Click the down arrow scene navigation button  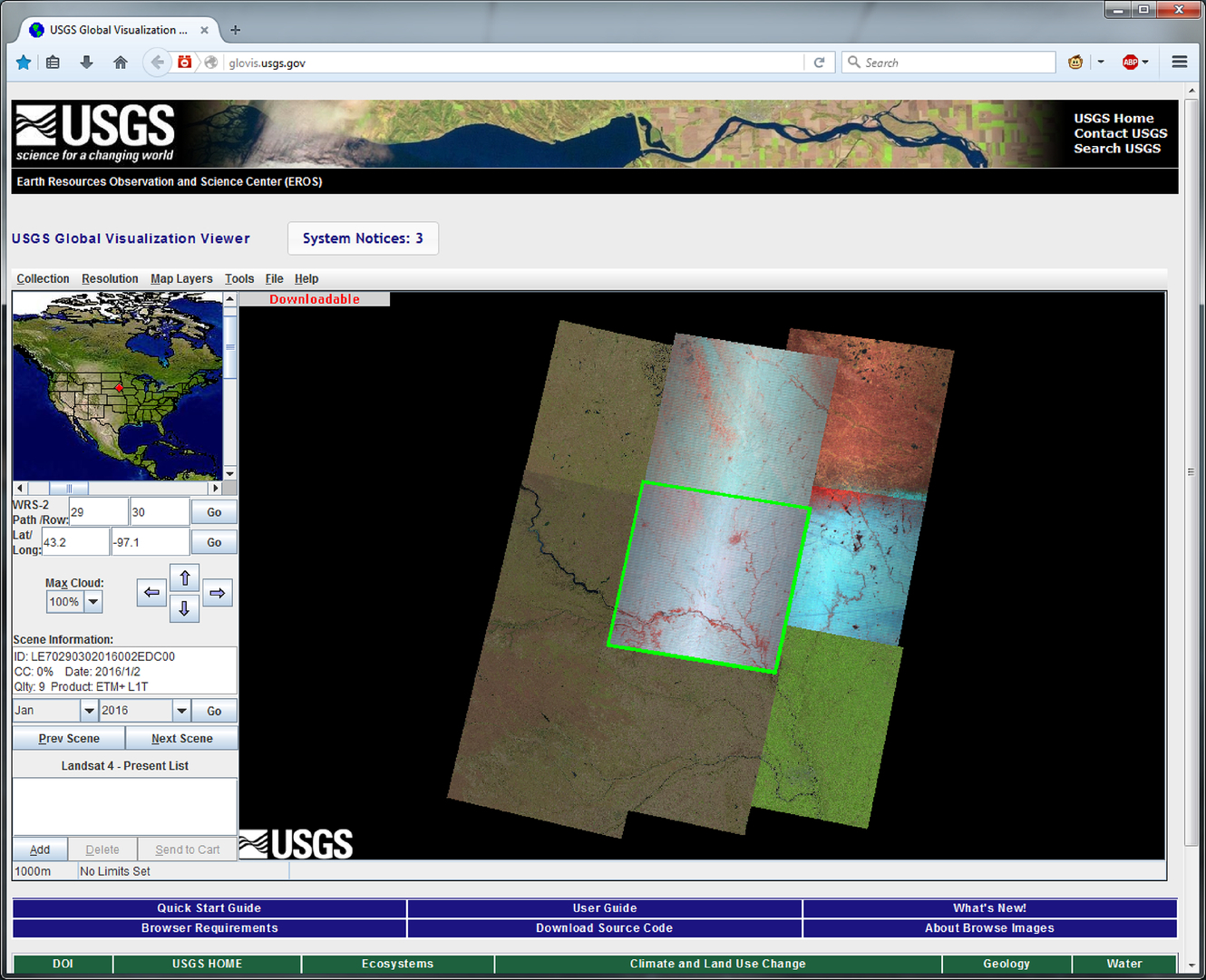coord(185,608)
